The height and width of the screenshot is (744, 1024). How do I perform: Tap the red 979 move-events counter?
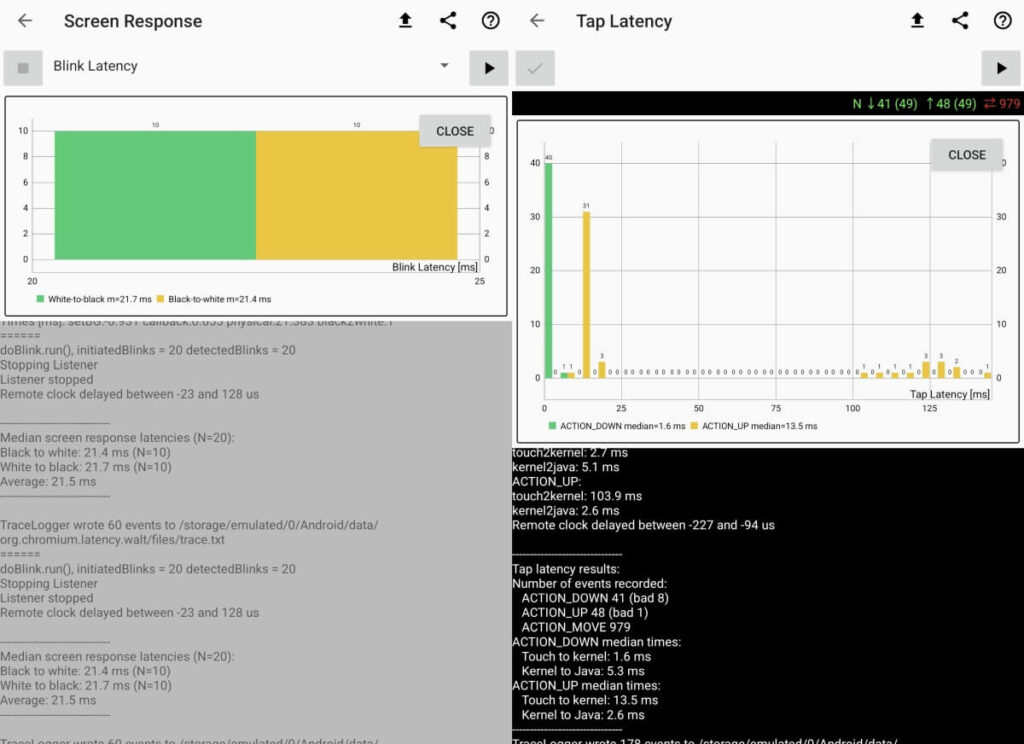[1002, 104]
